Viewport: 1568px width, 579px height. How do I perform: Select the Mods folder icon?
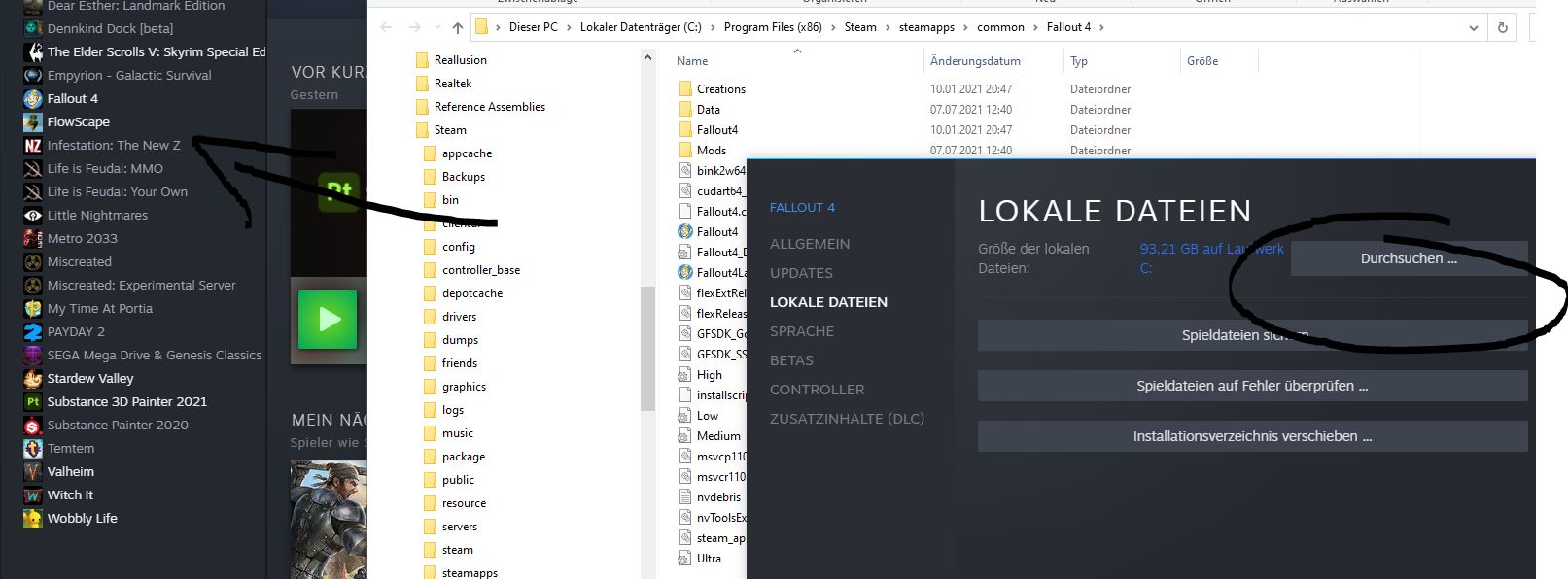[x=685, y=151]
